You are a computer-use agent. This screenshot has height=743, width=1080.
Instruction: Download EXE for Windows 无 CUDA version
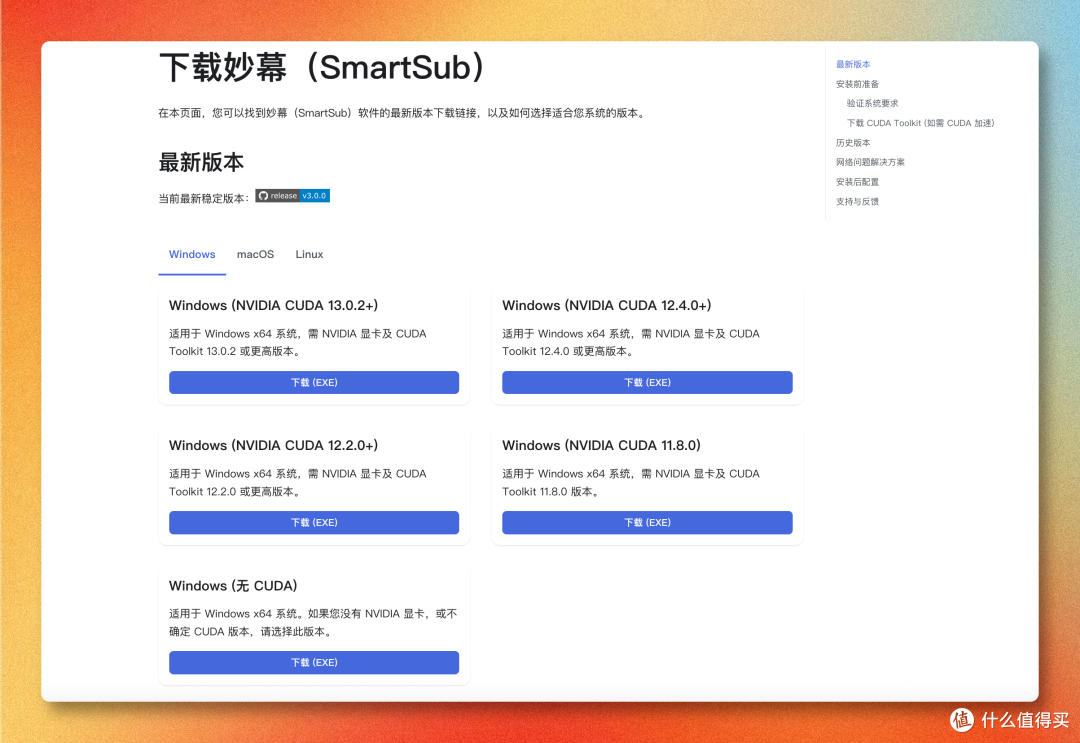coord(314,662)
